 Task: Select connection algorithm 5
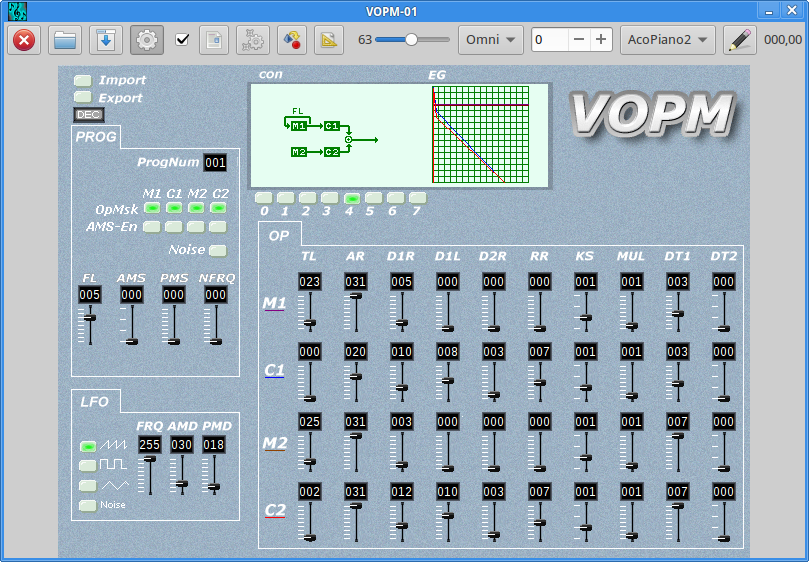[x=374, y=198]
